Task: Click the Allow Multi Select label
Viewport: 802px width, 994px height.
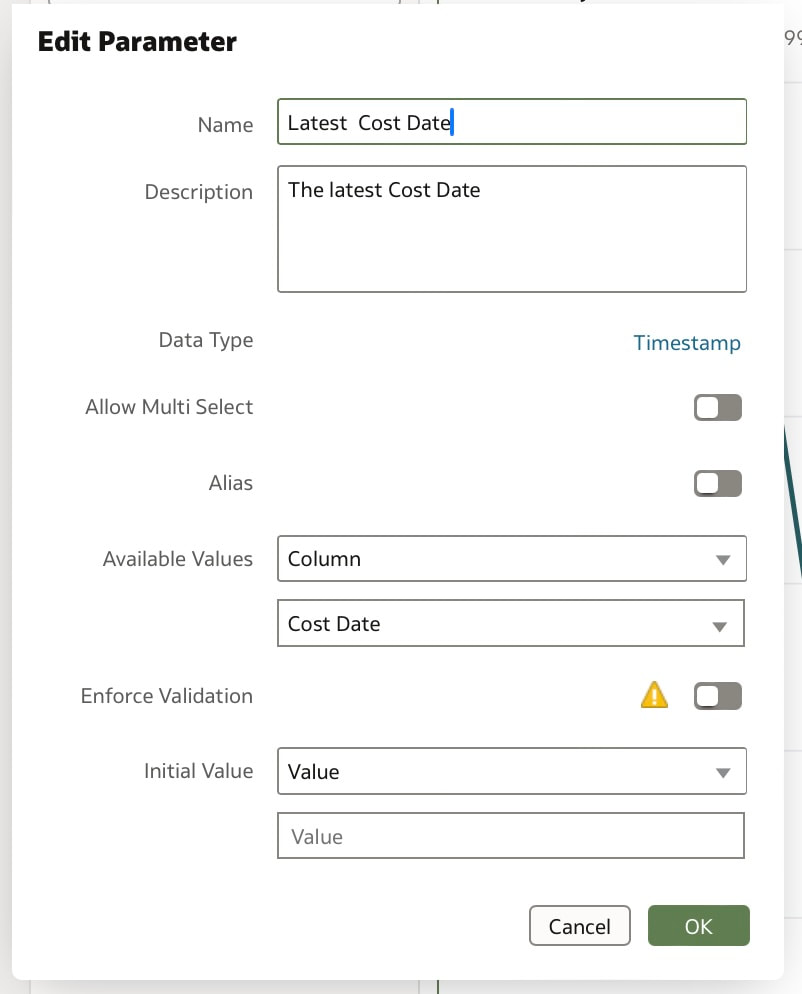Action: pyautogui.click(x=169, y=407)
